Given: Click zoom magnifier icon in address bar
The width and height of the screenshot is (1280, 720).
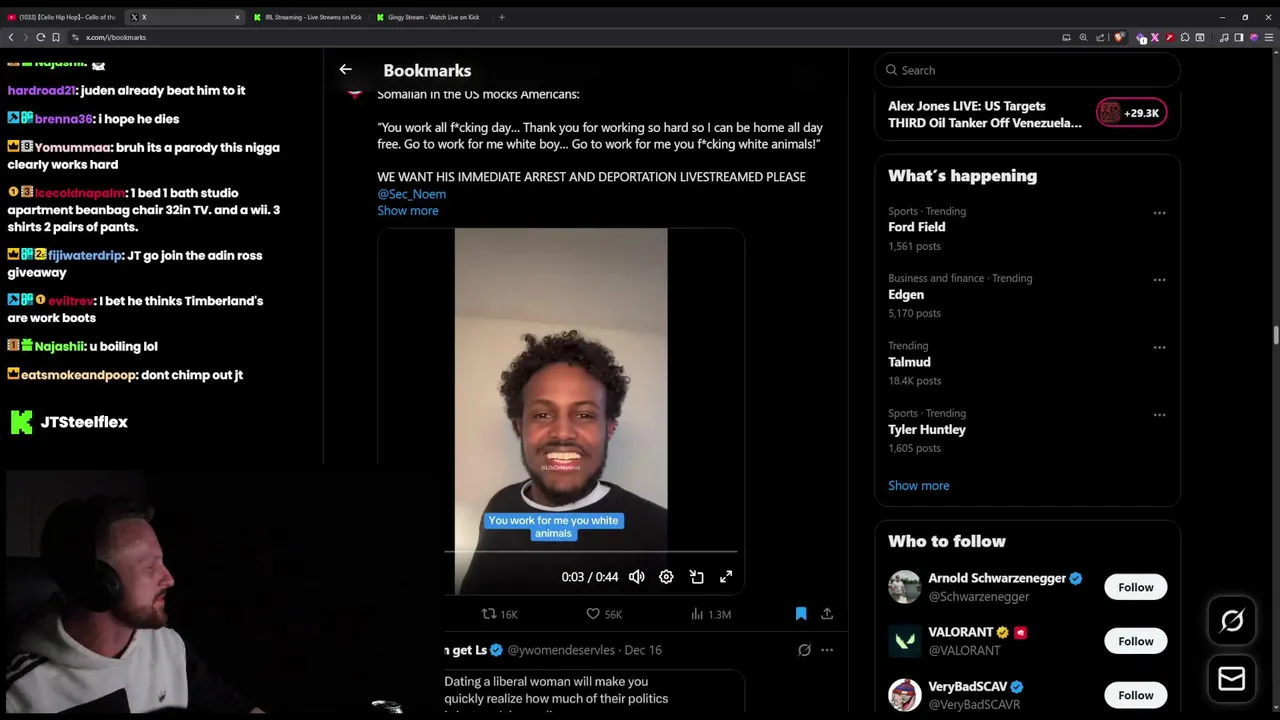Looking at the screenshot, I should (x=1083, y=37).
